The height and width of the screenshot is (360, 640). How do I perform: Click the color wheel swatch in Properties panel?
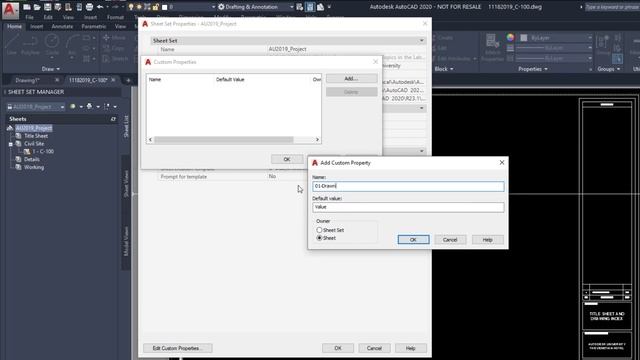point(510,37)
